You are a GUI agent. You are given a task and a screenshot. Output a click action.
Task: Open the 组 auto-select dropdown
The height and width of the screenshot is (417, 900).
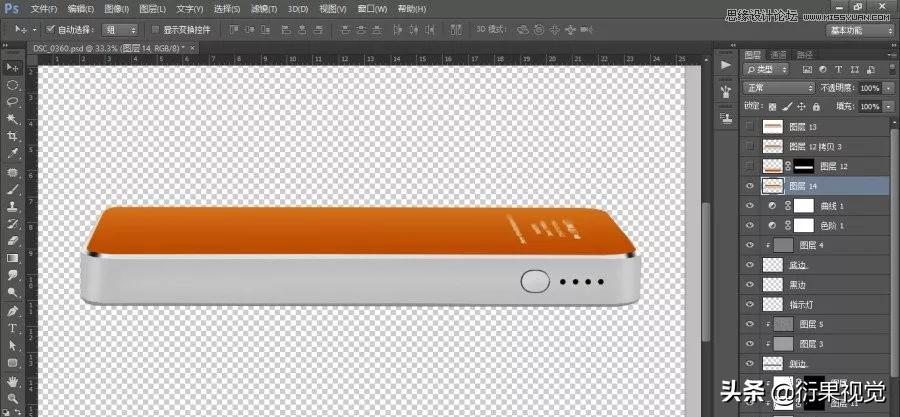click(120, 29)
